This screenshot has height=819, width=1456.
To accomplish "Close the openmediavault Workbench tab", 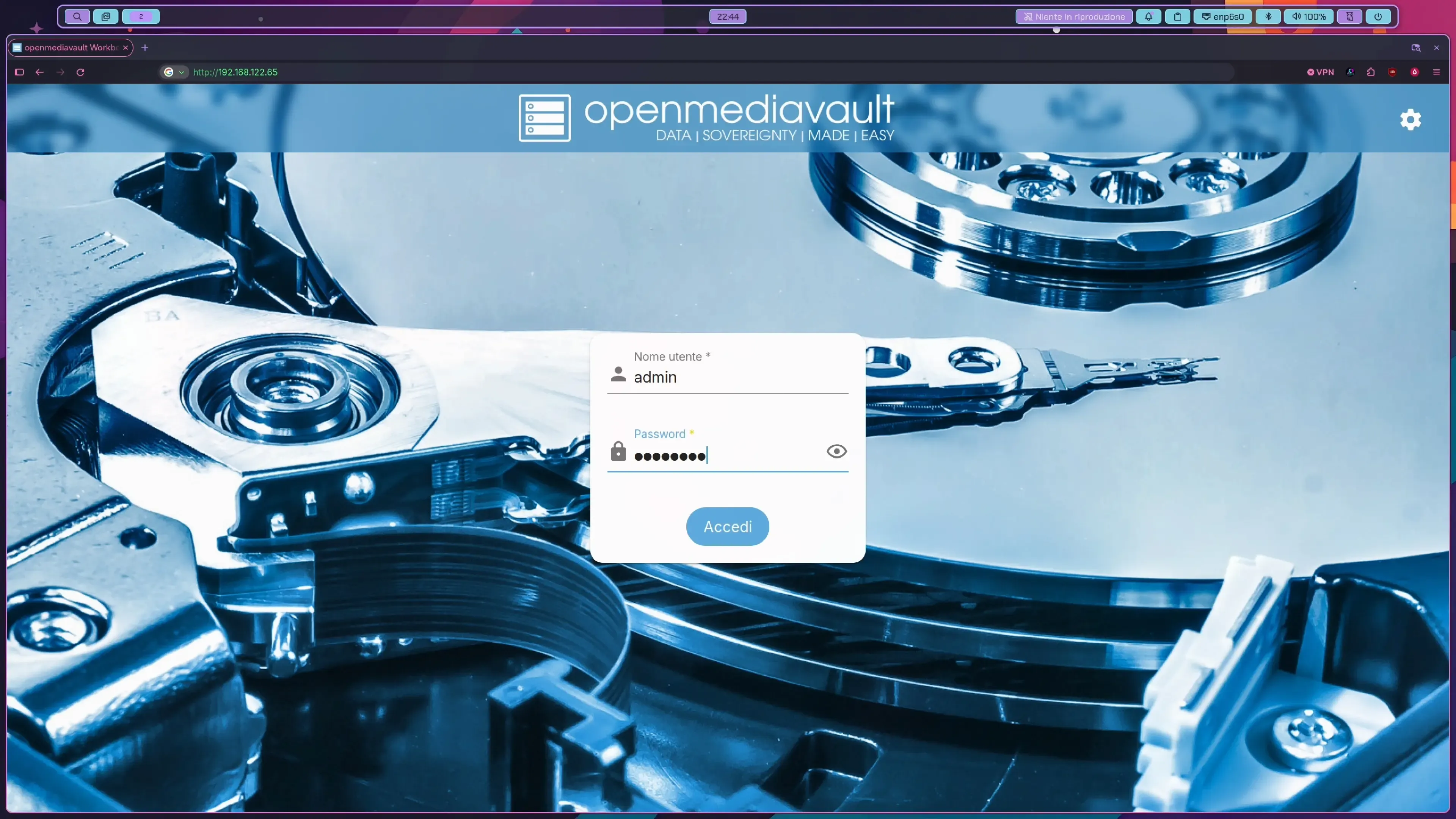I will click(126, 47).
